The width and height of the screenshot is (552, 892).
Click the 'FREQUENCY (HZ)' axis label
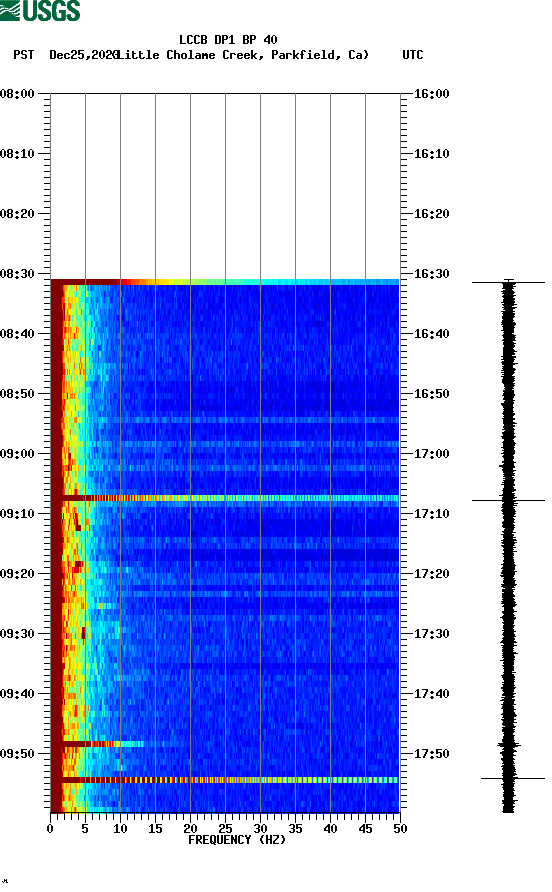237,840
